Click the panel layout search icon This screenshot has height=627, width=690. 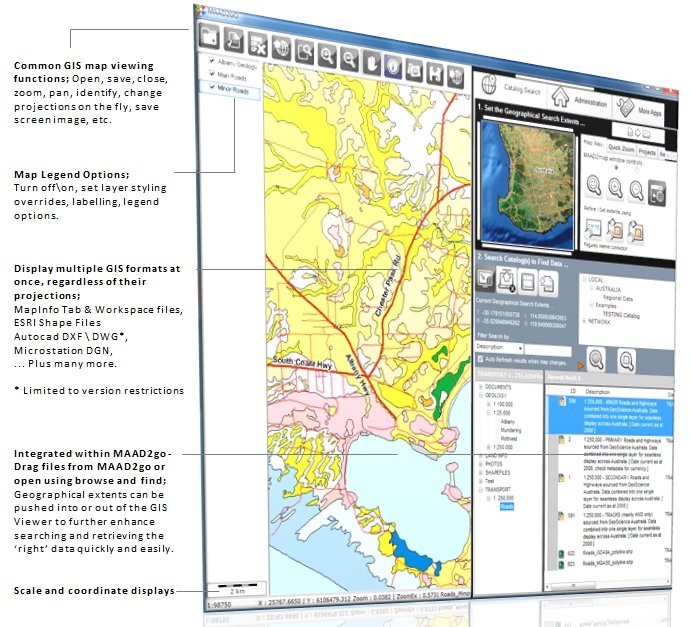(527, 282)
